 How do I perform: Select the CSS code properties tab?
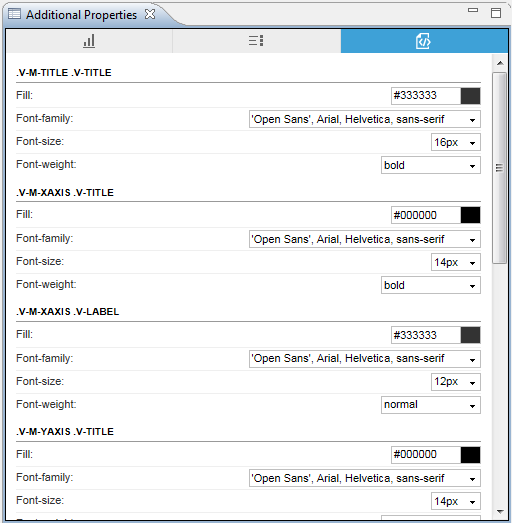(424, 41)
